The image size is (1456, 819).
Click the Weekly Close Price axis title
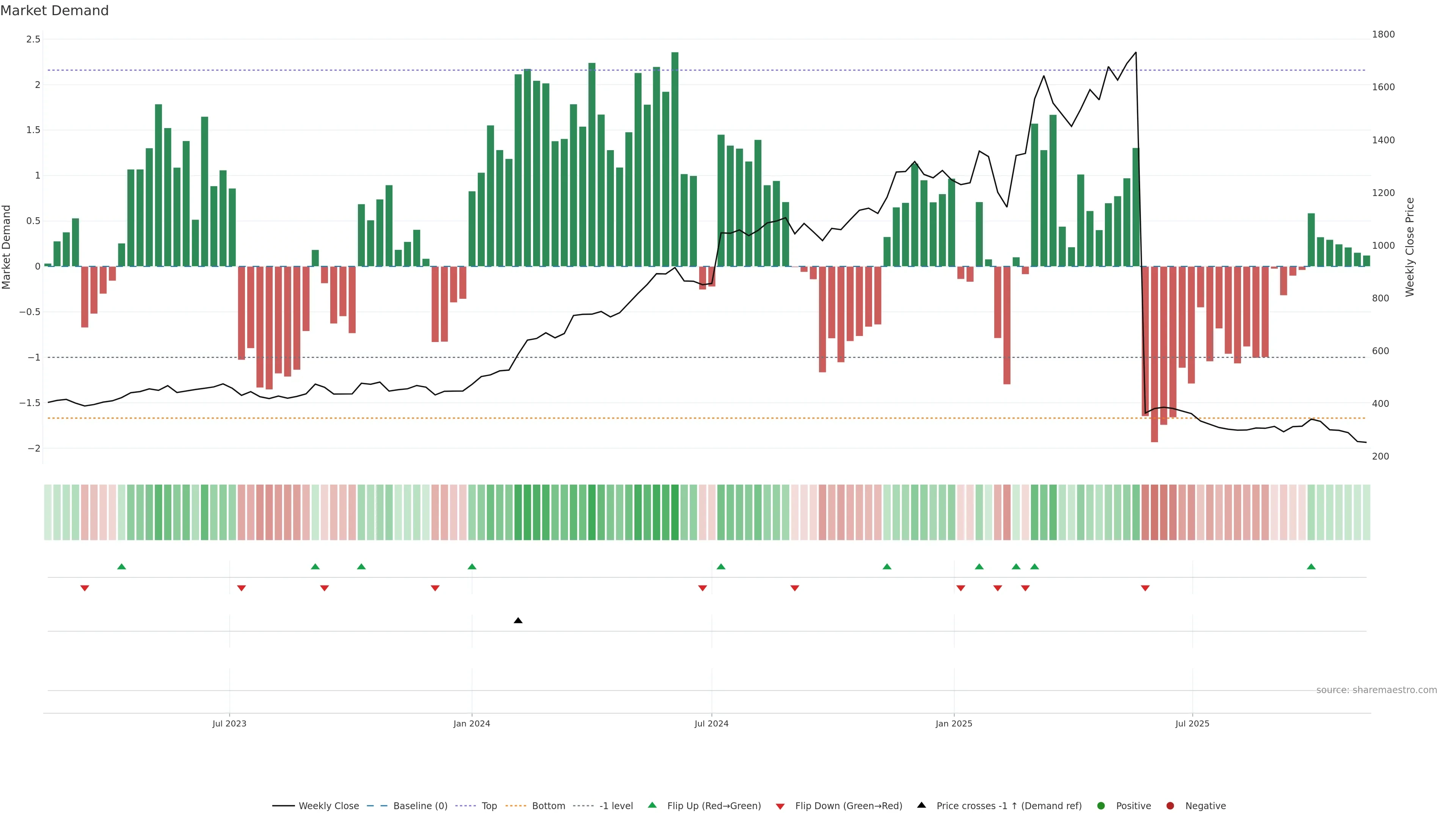click(x=1410, y=247)
